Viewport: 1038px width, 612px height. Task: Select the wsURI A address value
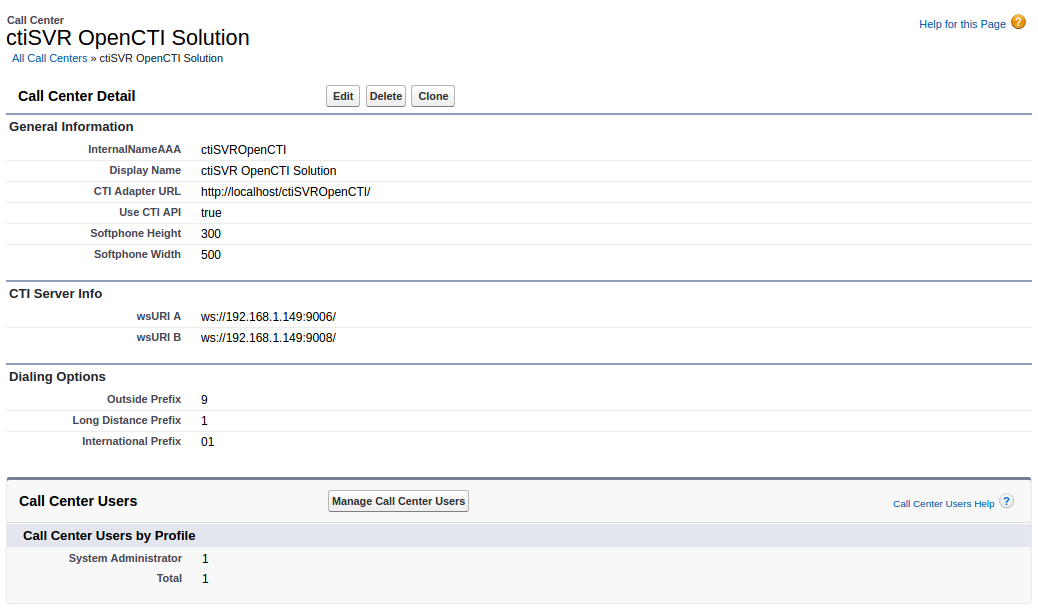point(268,317)
